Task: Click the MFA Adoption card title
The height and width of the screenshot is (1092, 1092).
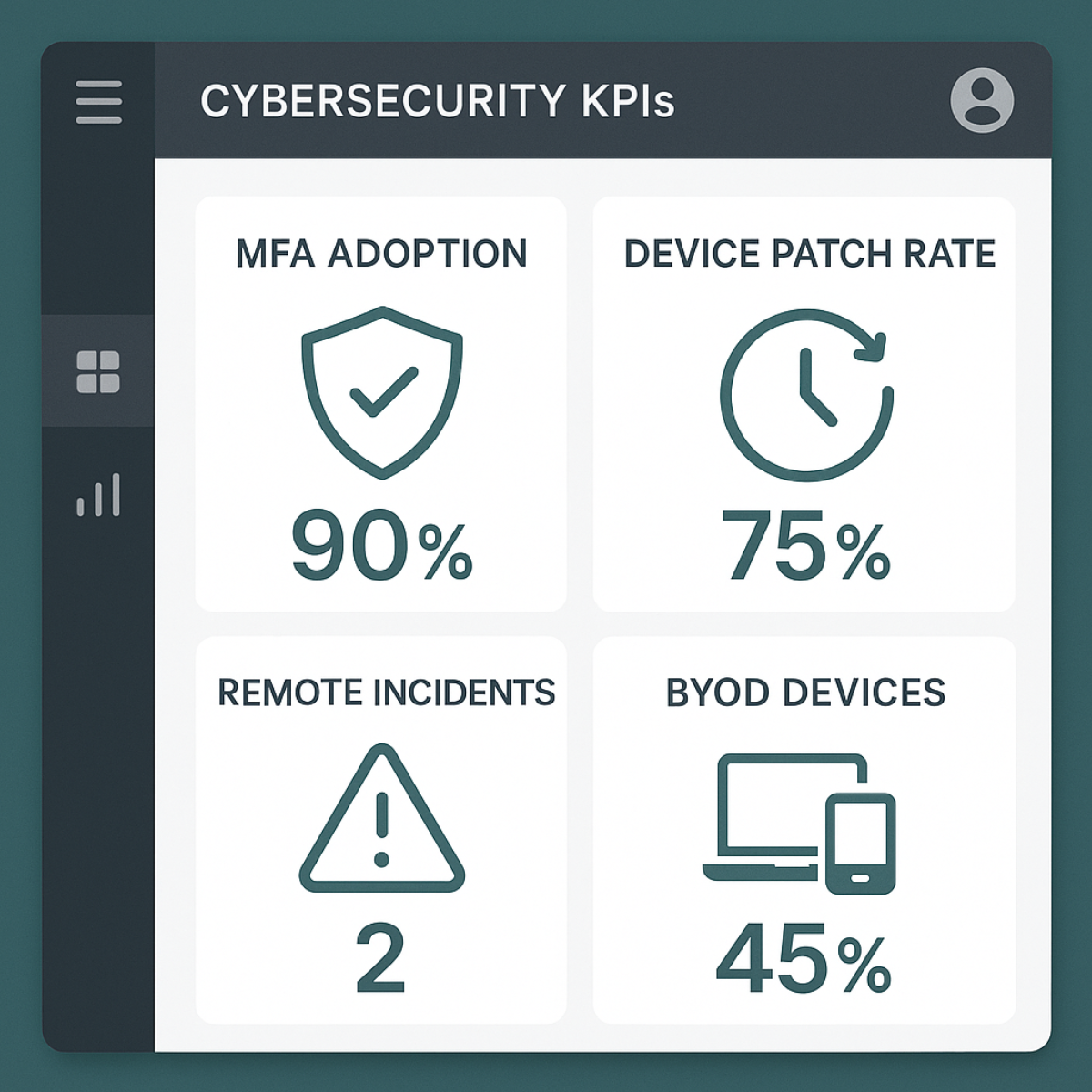Action: tap(381, 253)
